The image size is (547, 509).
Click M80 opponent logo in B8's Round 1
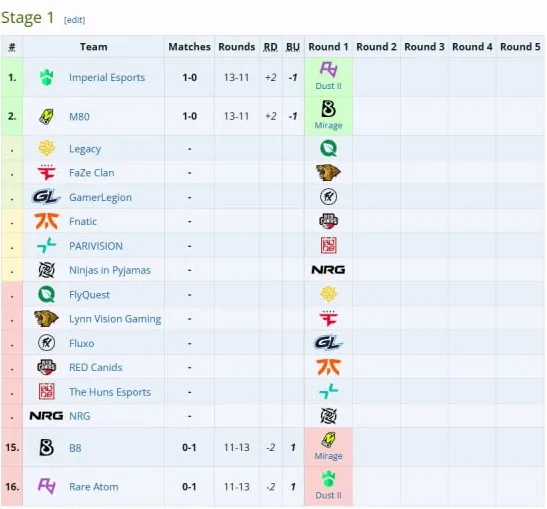[328, 440]
